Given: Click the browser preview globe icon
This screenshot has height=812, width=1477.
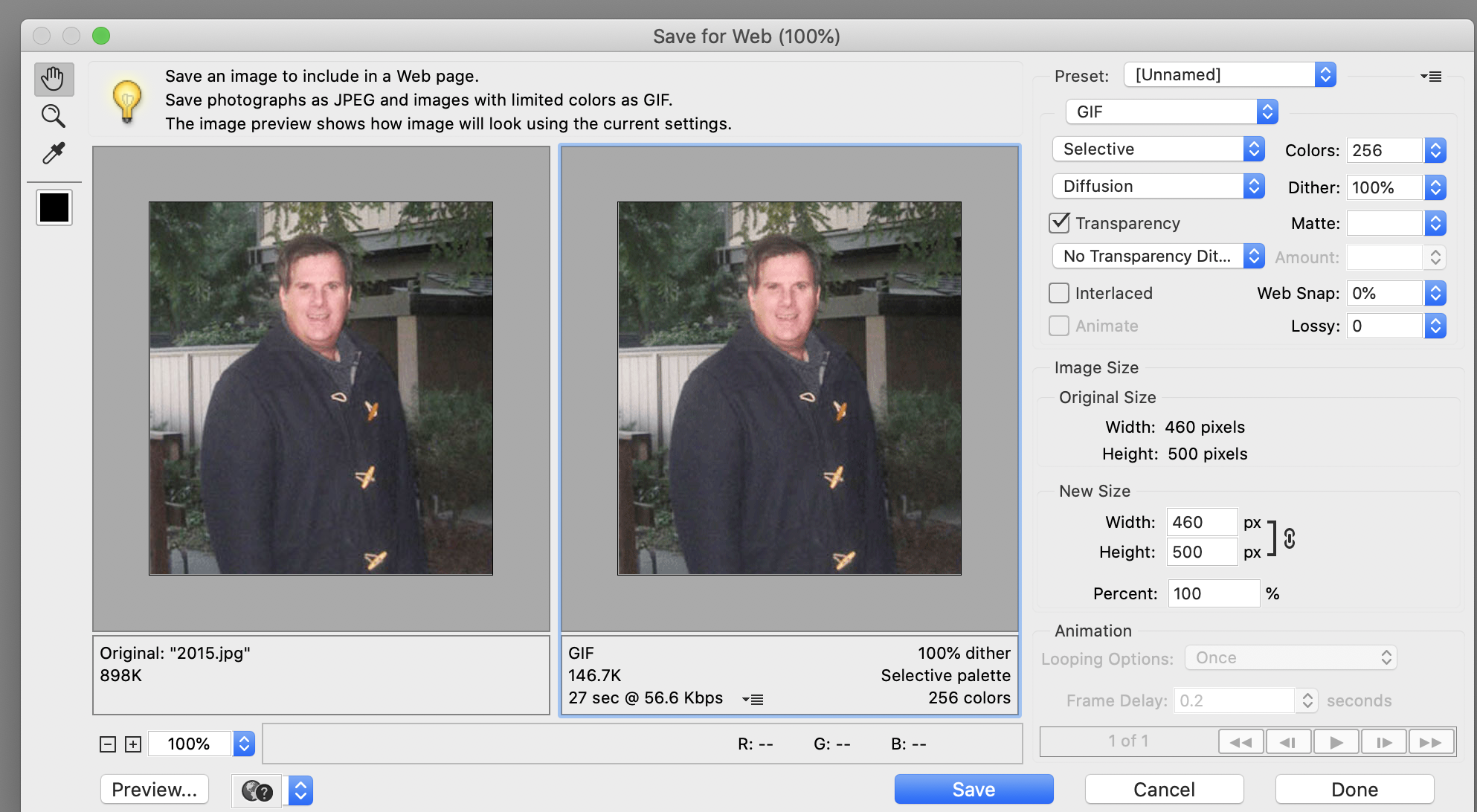Looking at the screenshot, I should coord(257,790).
